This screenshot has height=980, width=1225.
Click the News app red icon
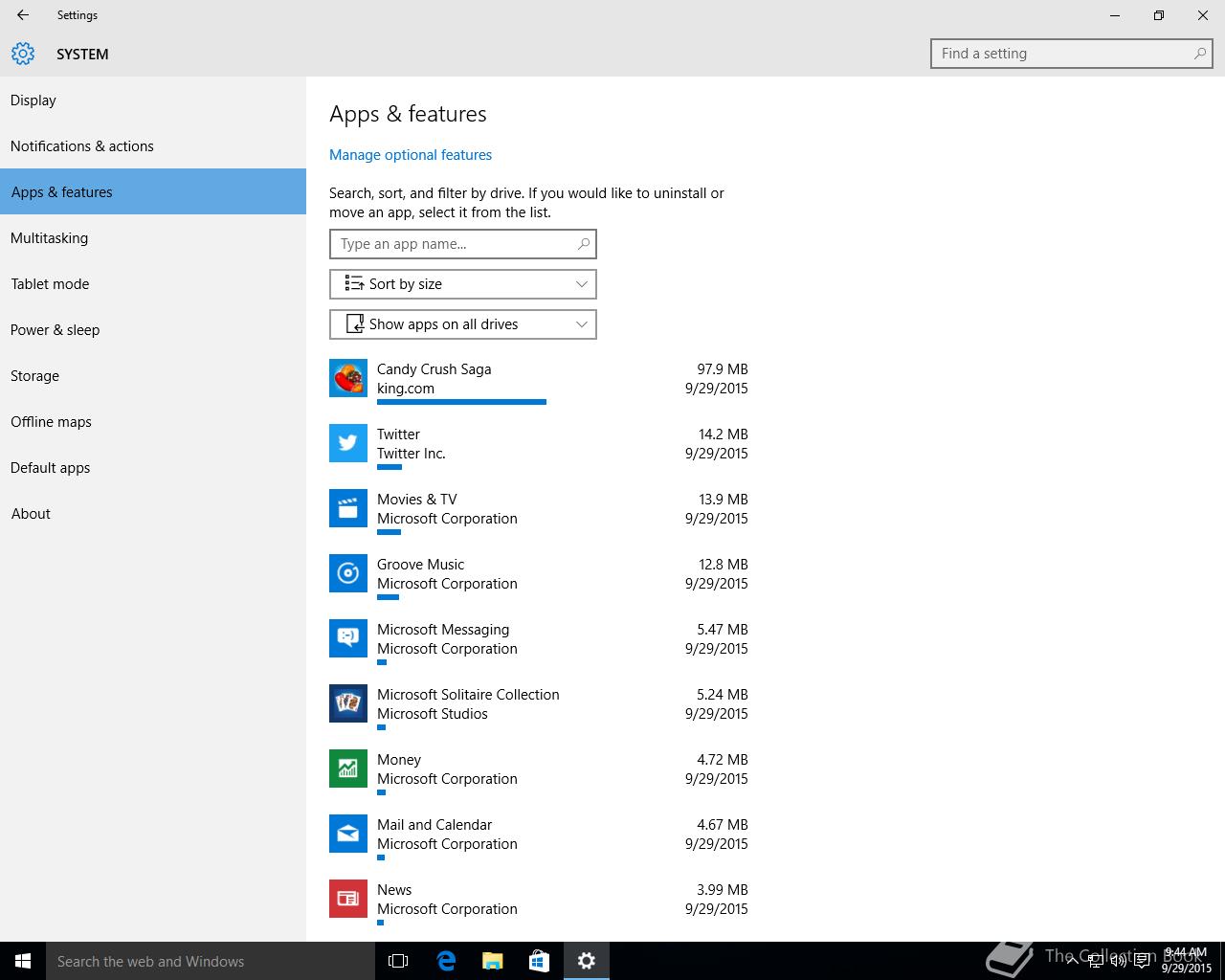pyautogui.click(x=348, y=900)
